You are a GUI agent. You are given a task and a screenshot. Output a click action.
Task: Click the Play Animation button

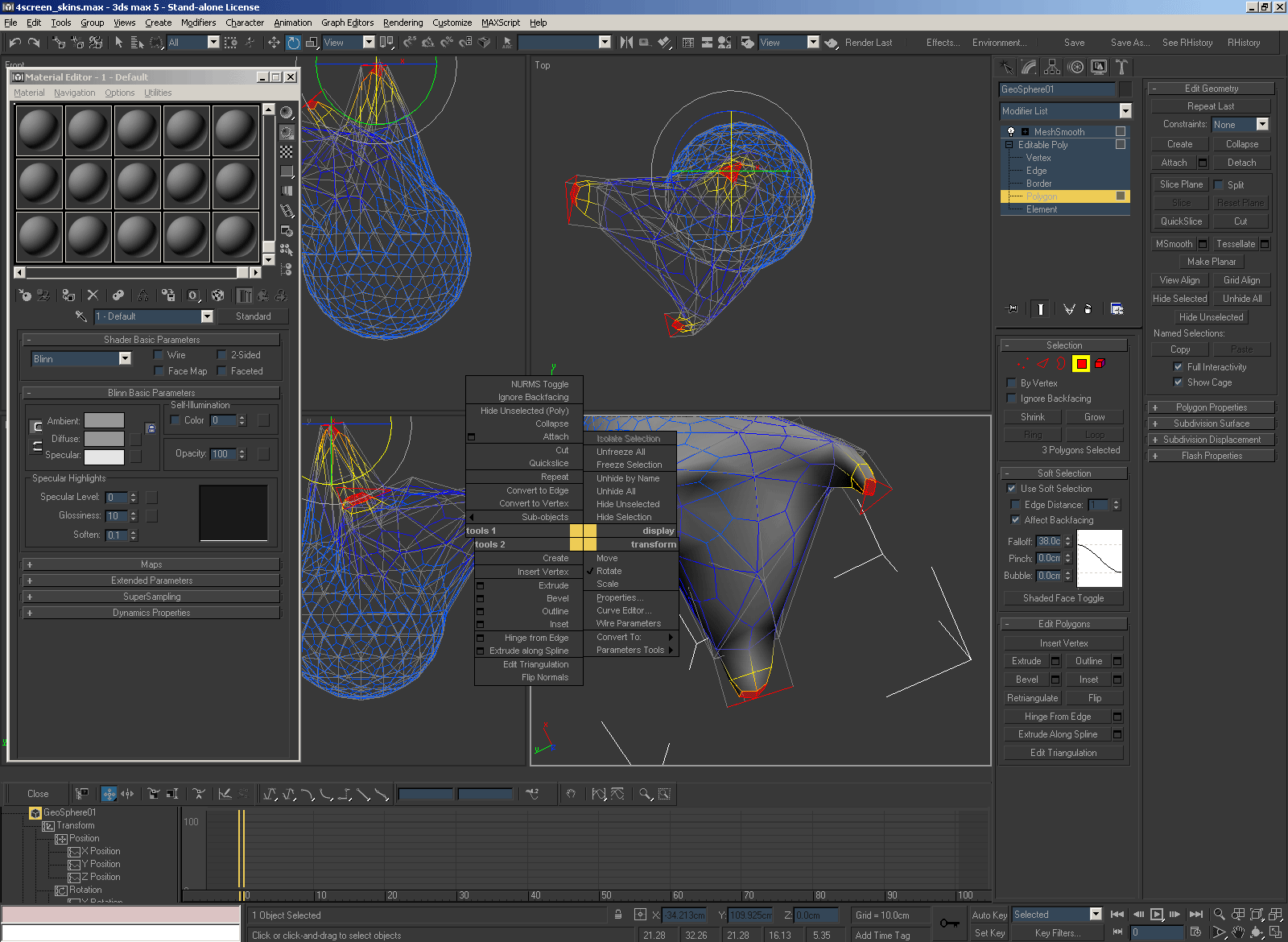[x=1157, y=914]
